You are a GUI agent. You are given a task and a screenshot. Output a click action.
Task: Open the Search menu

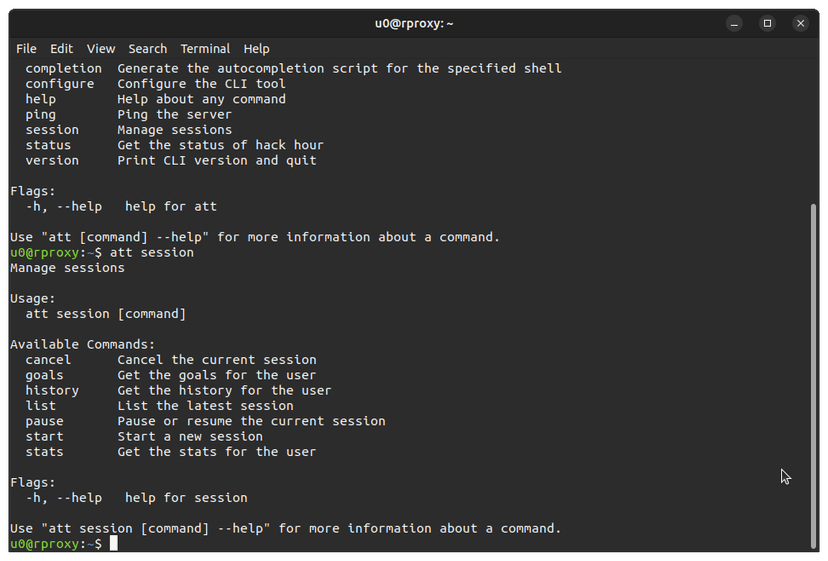[147, 48]
